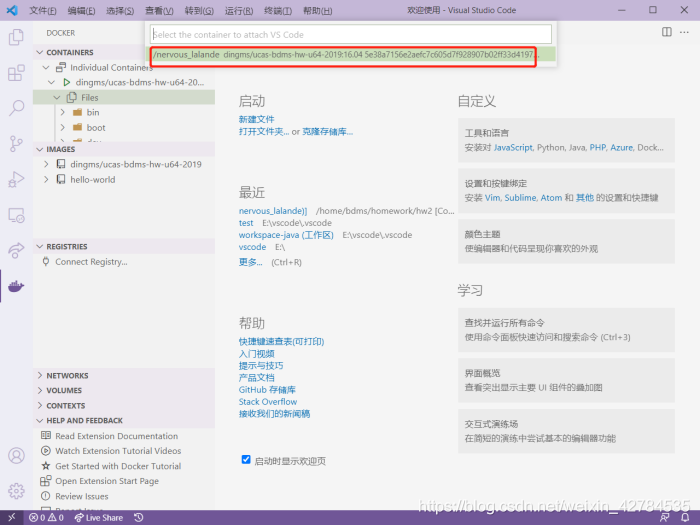Open Run and Debug view icon
This screenshot has width=700, height=525.
coord(16,179)
